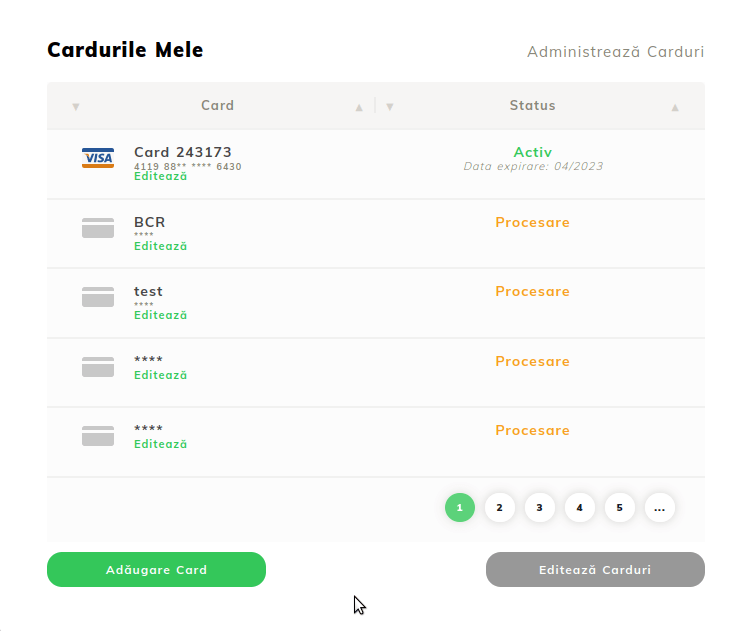Sort Status column descending with the down arrow
Image resolution: width=745 pixels, height=631 pixels.
(390, 107)
